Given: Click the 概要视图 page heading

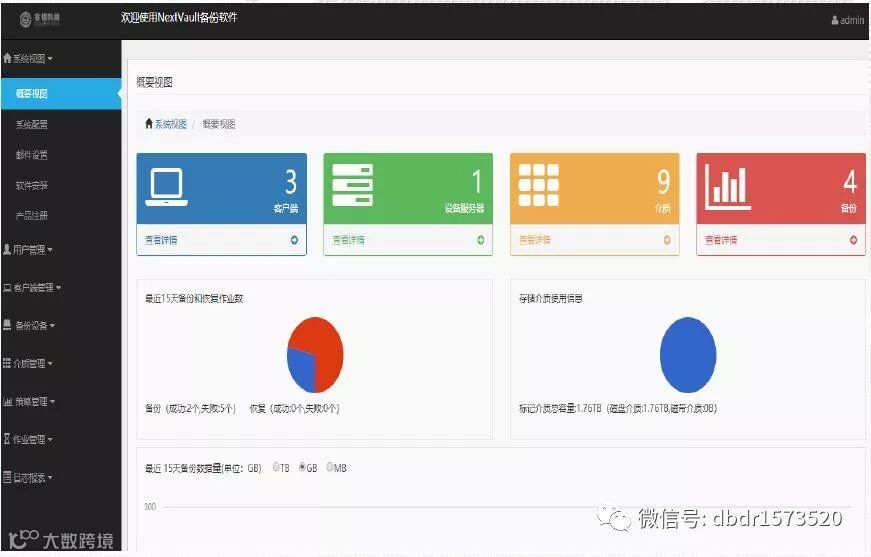Looking at the screenshot, I should [154, 82].
